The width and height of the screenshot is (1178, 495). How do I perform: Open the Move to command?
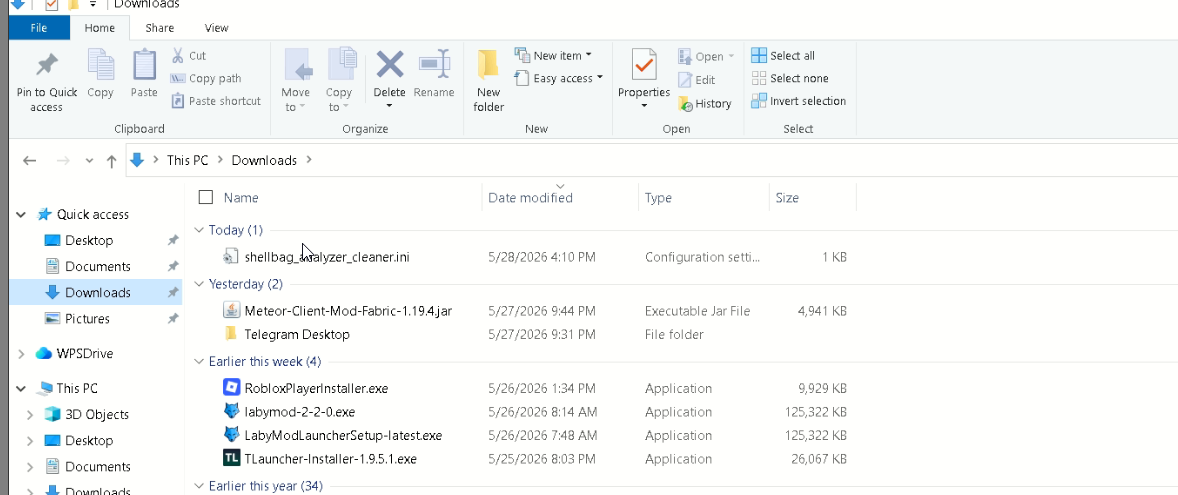(296, 80)
